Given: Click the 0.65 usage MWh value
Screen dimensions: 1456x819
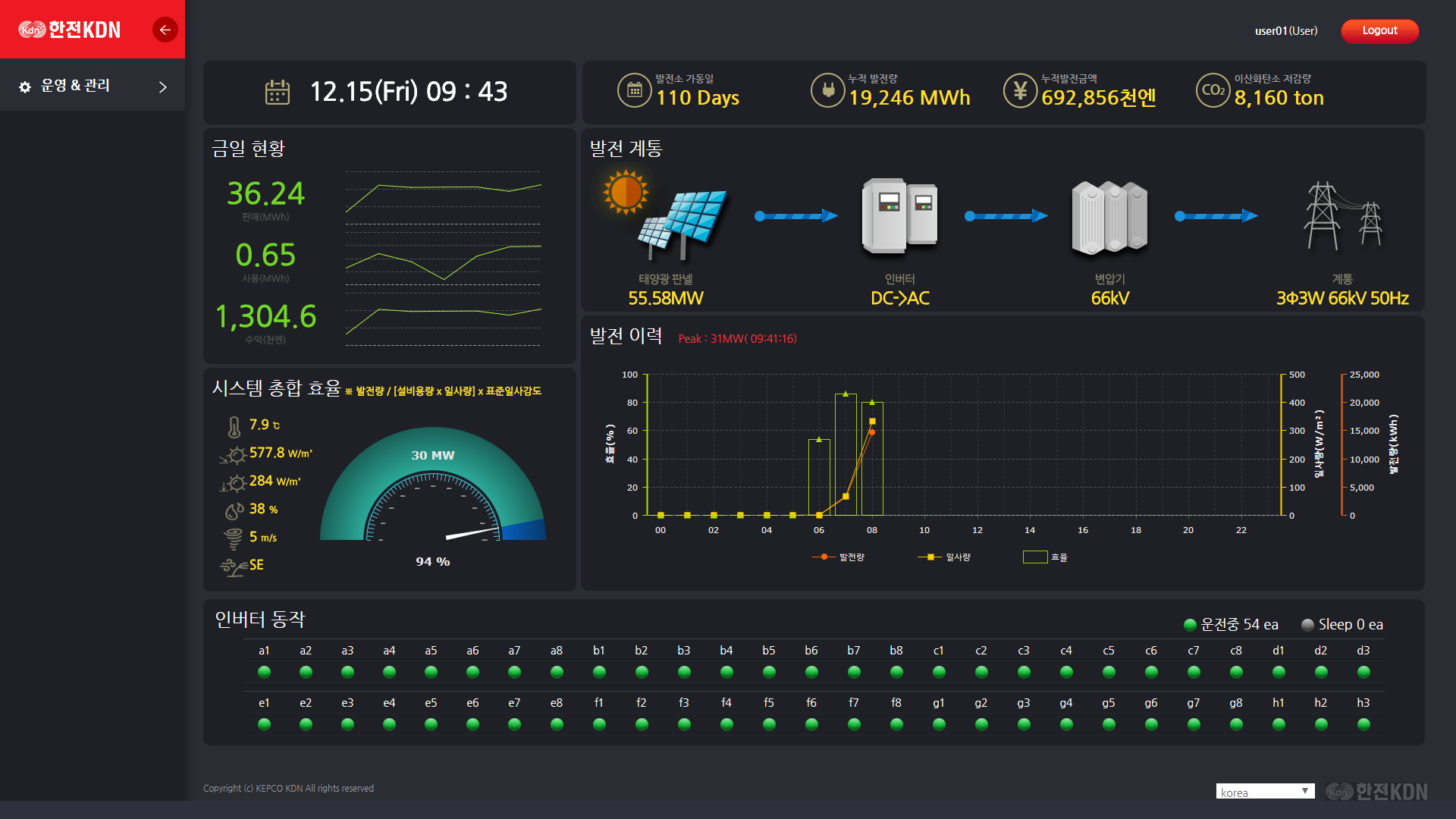Looking at the screenshot, I should pos(265,256).
